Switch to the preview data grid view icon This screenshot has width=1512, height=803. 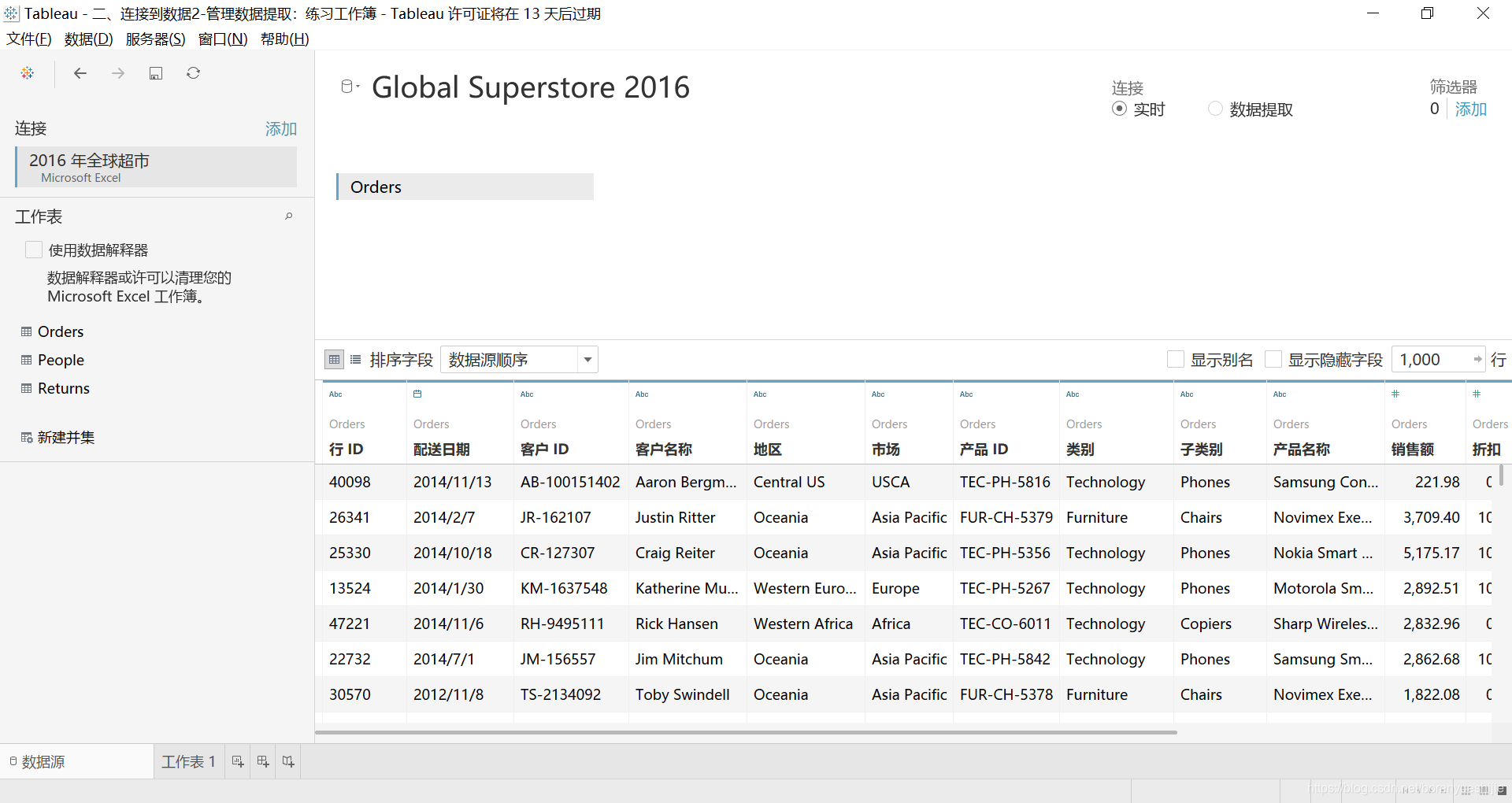point(335,360)
